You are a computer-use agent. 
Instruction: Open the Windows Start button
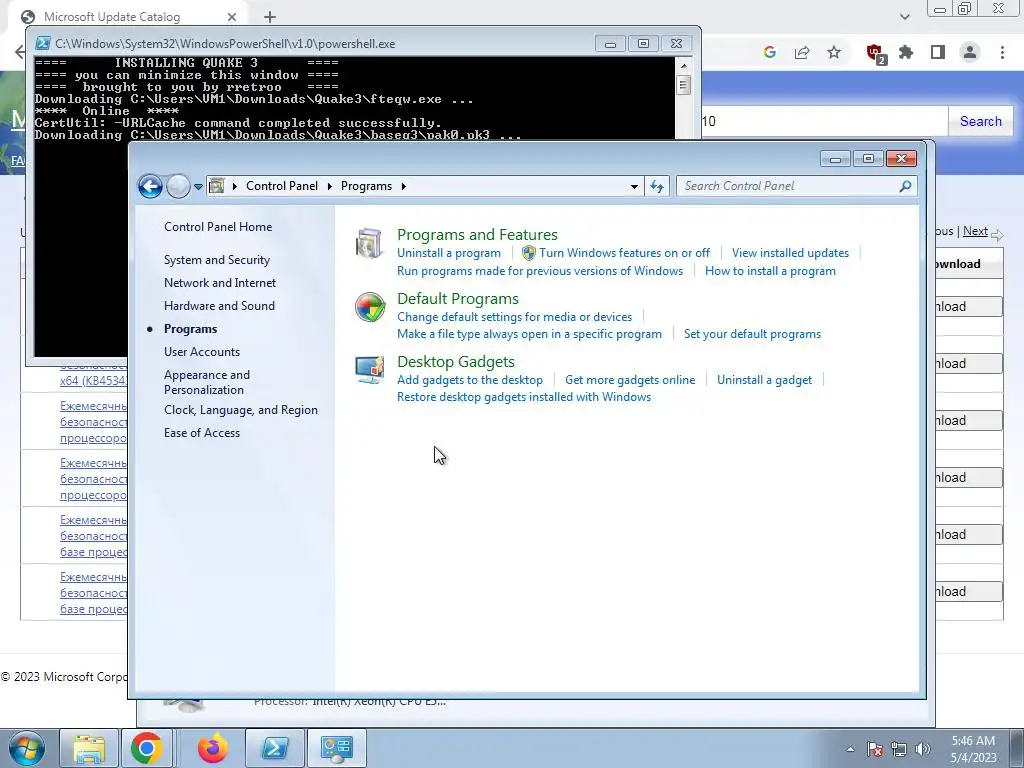tap(27, 748)
